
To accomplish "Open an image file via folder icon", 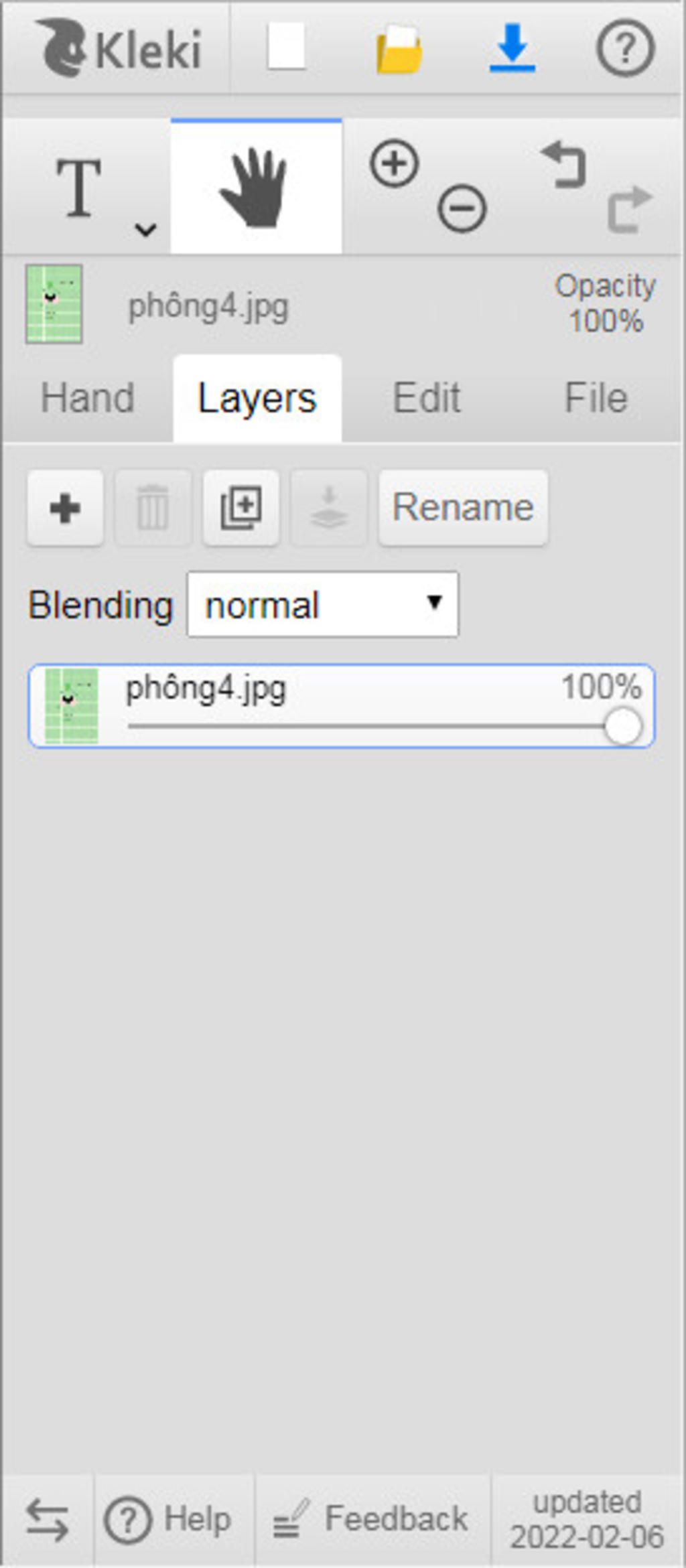I will point(399,48).
